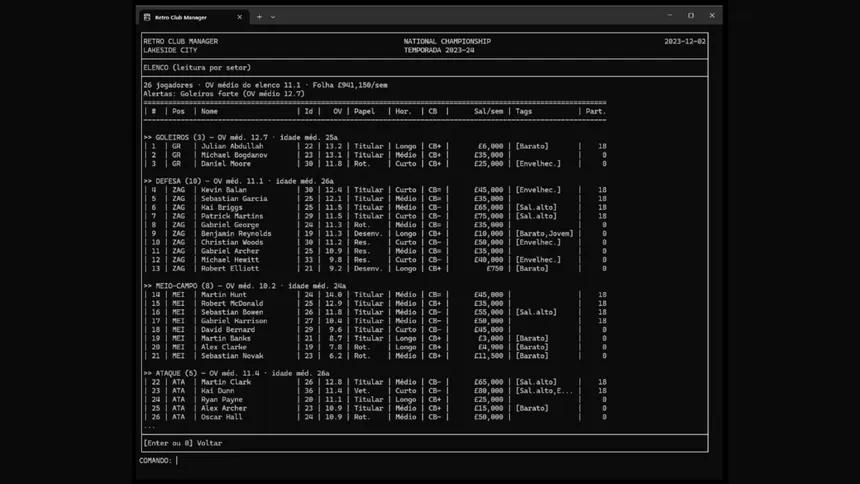Close the Retro Club Manager tab
This screenshot has width=860, height=484.
click(240, 17)
